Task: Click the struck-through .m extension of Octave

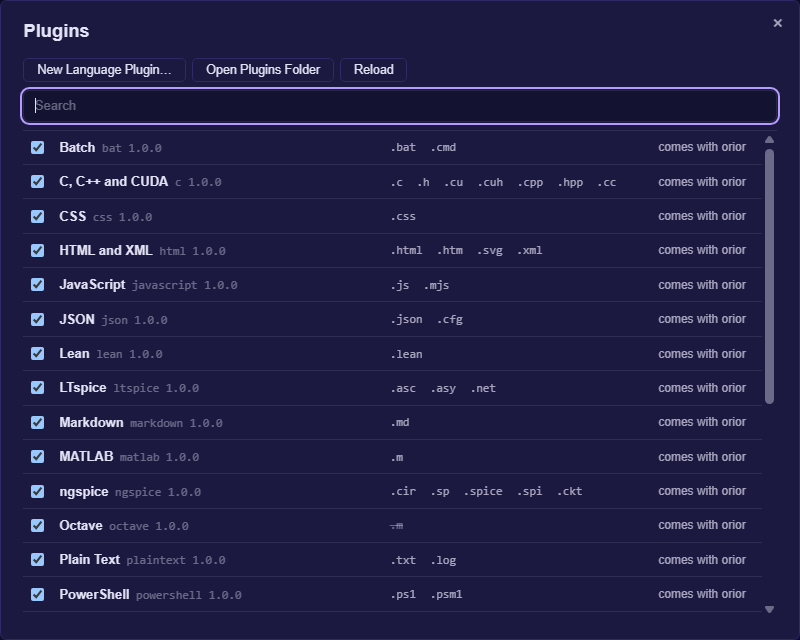Action: 396,526
